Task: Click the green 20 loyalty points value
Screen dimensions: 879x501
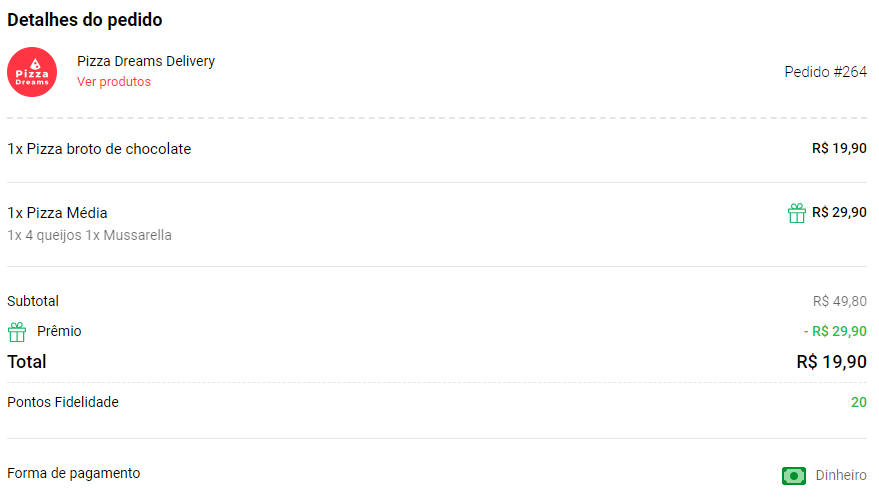Action: pyautogui.click(x=859, y=402)
